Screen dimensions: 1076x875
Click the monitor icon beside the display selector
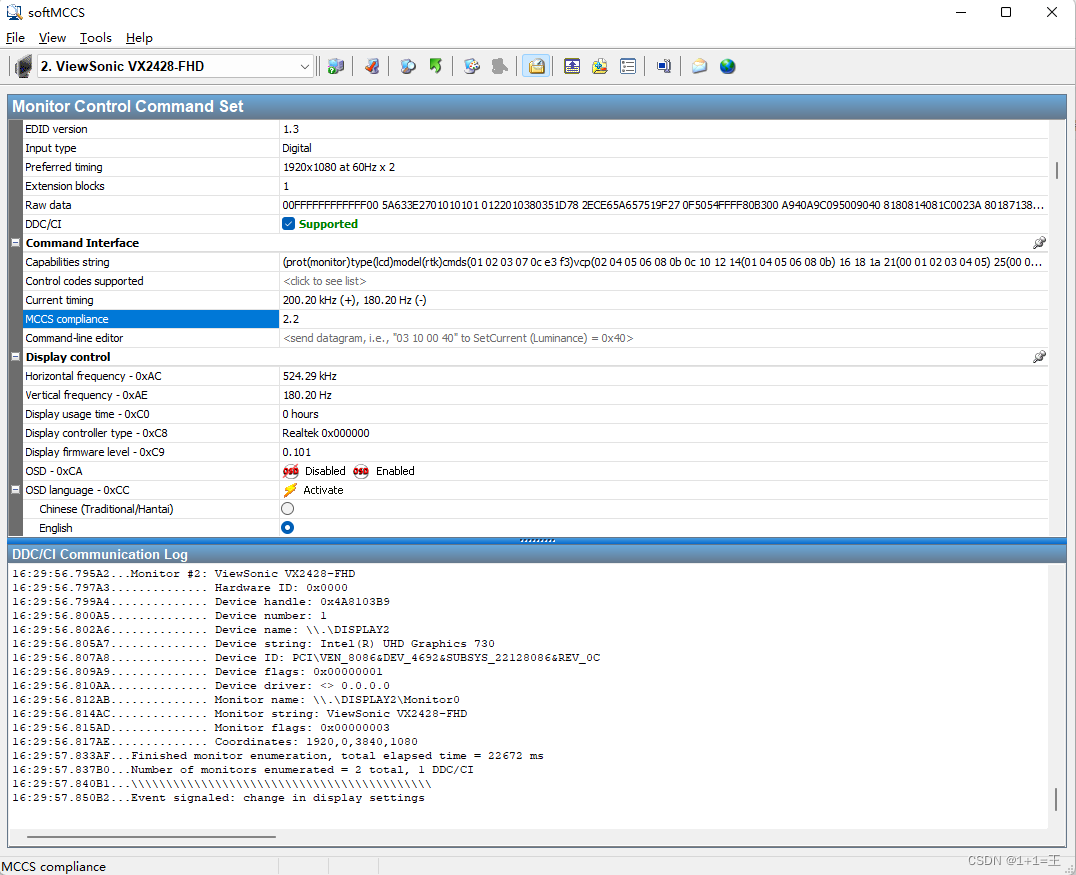(x=24, y=67)
